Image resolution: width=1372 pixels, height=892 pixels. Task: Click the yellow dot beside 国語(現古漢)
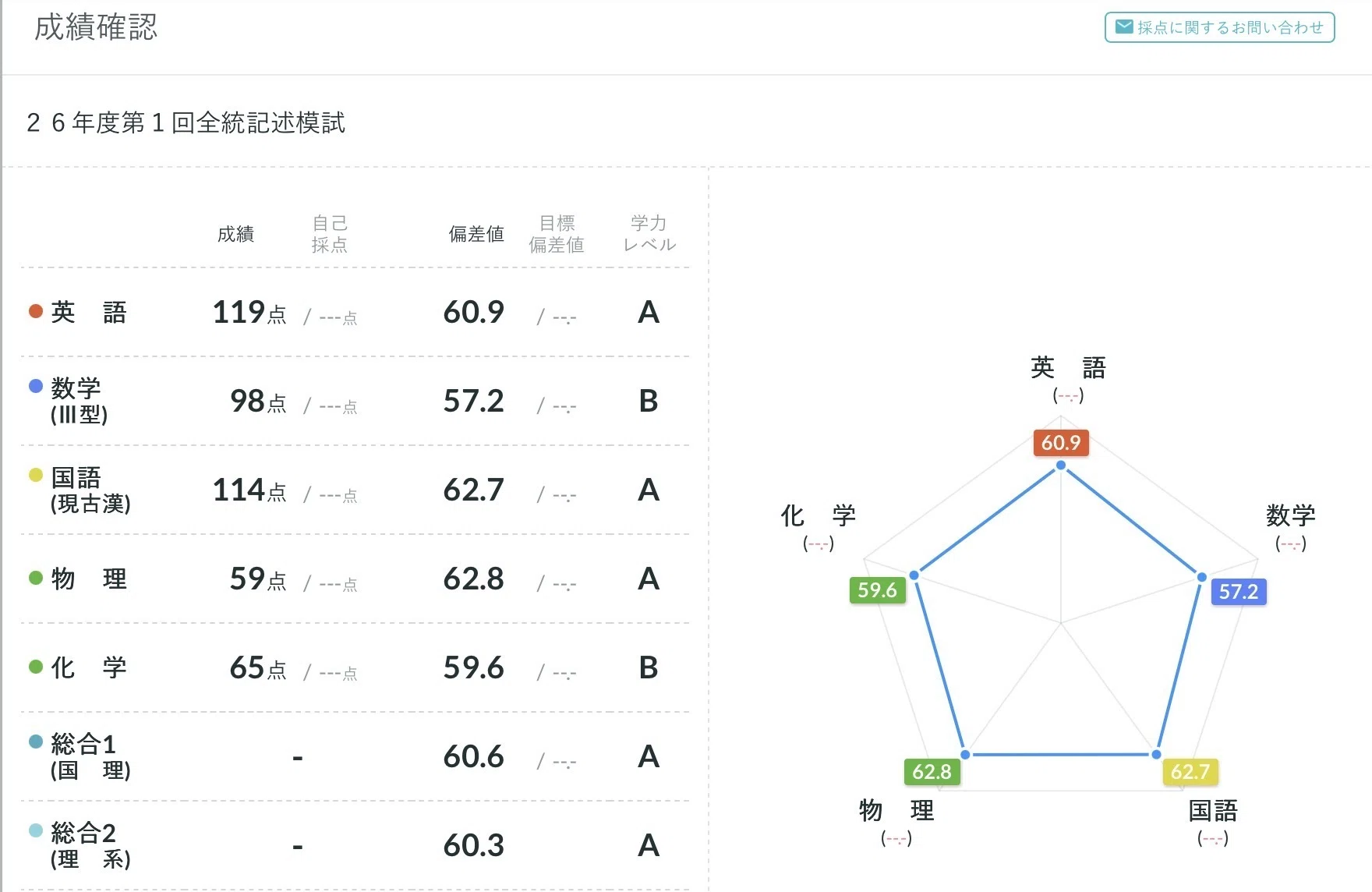[35, 474]
